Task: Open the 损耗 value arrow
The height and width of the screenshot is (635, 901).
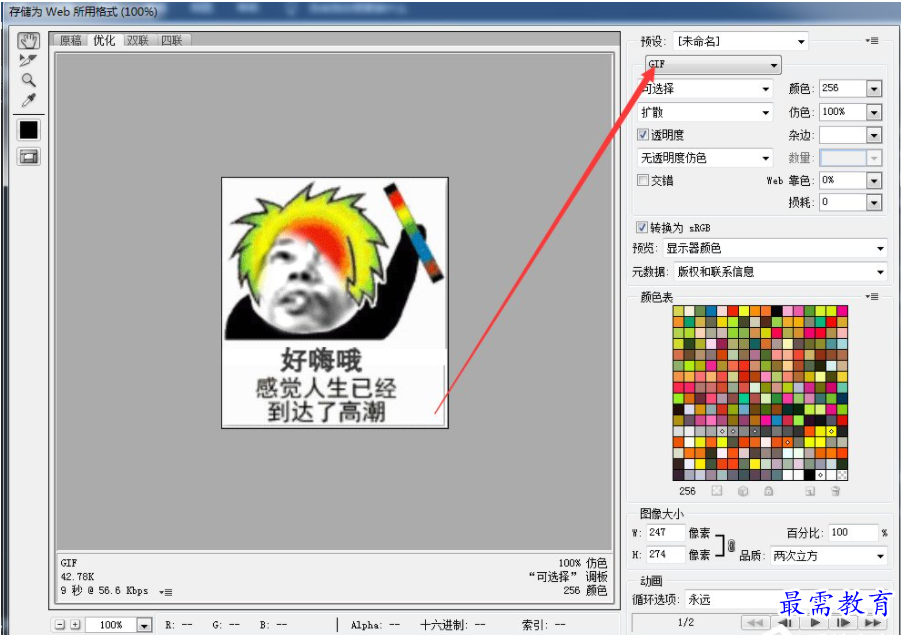Action: pyautogui.click(x=874, y=202)
